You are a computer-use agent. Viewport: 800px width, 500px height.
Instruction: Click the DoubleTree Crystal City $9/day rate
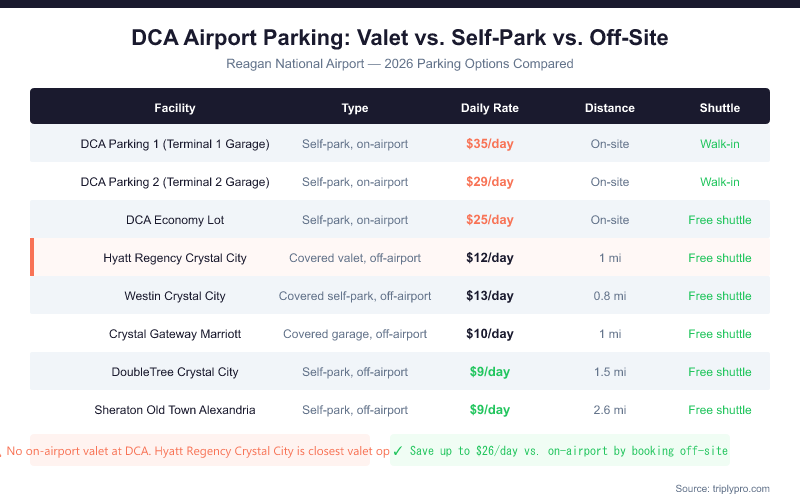(490, 372)
